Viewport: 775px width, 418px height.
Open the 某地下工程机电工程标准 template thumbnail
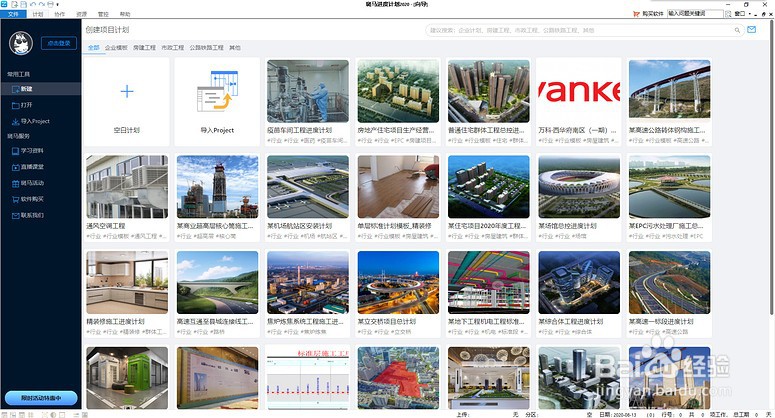coord(489,282)
